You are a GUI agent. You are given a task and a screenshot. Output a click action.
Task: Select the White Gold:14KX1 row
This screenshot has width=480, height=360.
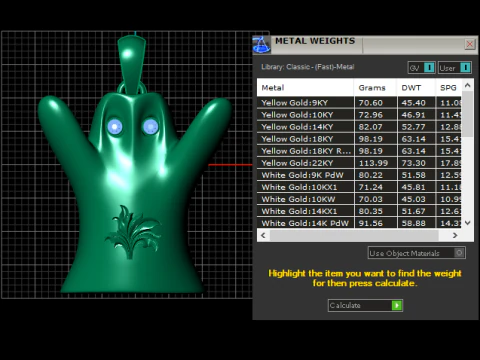359,211
